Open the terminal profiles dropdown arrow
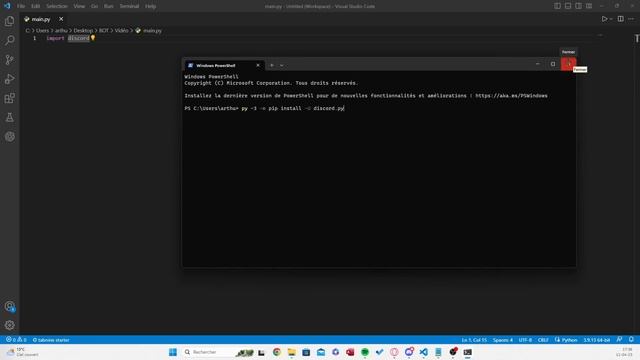 282,65
